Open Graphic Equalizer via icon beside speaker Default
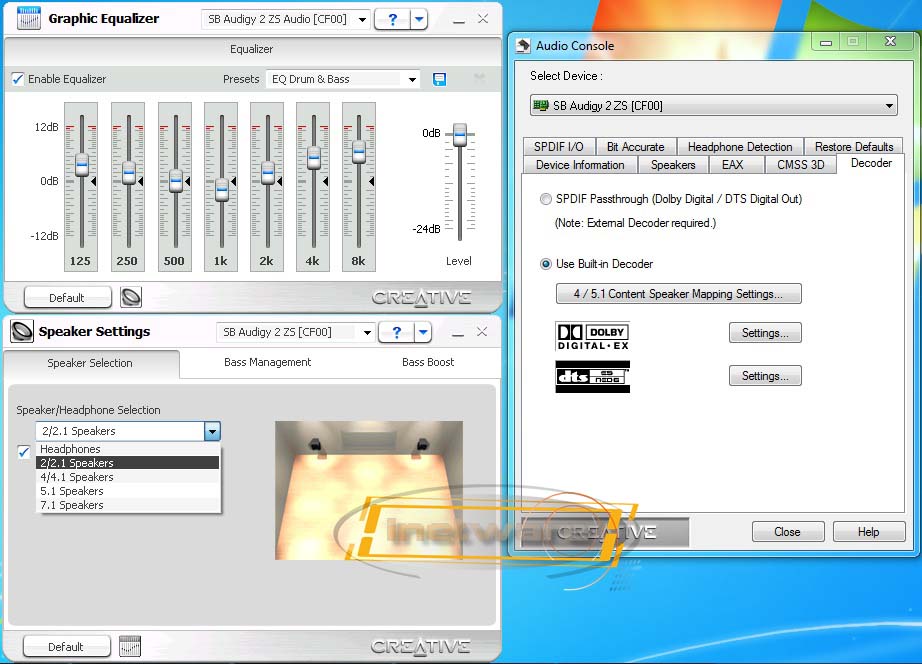The image size is (922, 664). tap(130, 646)
